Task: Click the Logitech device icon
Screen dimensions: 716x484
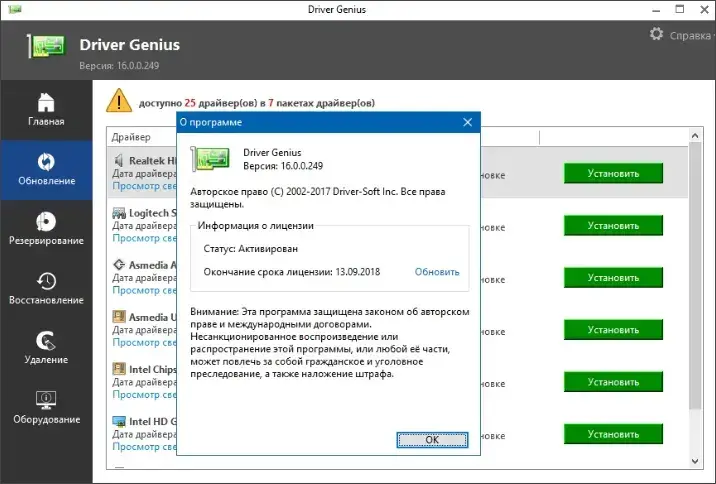Action: click(119, 213)
